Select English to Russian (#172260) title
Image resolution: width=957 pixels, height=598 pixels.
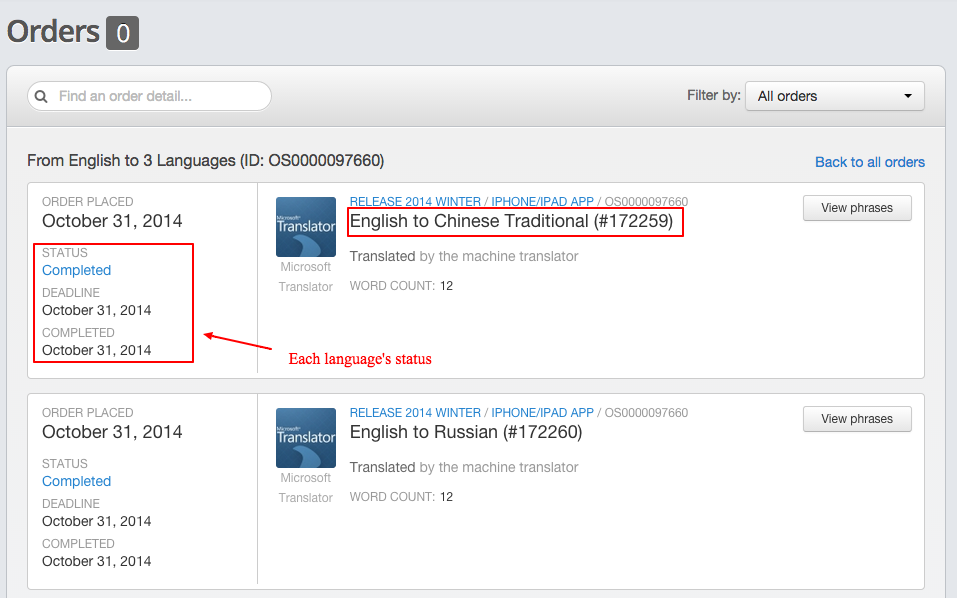pos(466,432)
